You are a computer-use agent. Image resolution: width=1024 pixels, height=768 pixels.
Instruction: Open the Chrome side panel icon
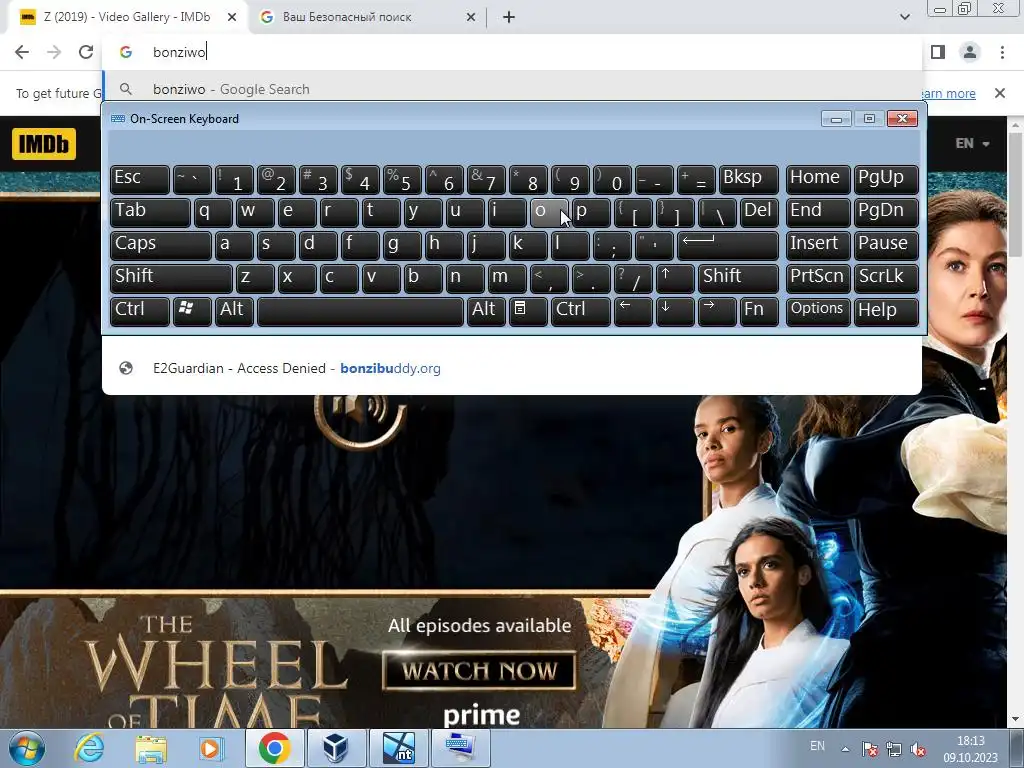click(x=938, y=52)
